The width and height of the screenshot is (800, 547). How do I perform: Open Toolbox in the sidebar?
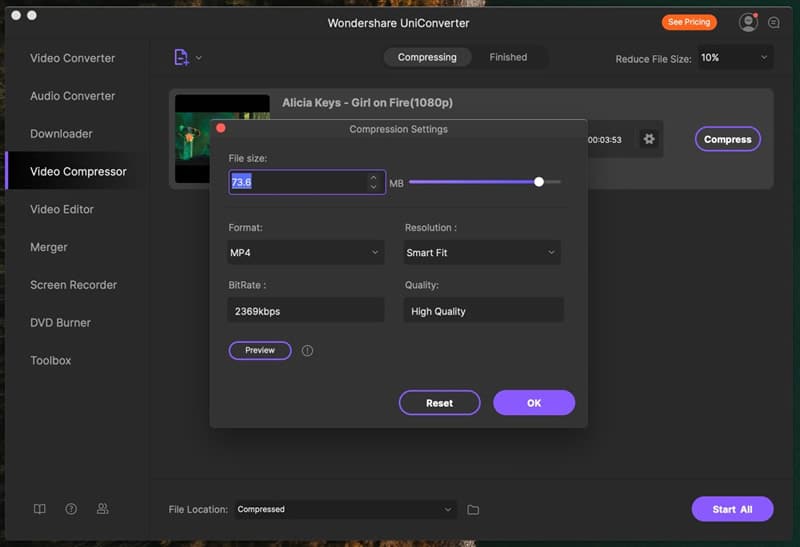51,360
